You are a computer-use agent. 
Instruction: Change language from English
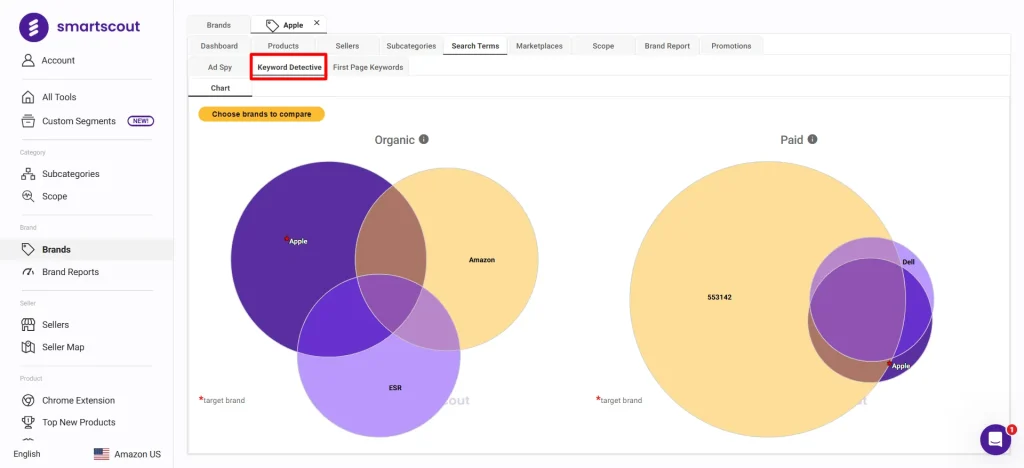(x=27, y=454)
